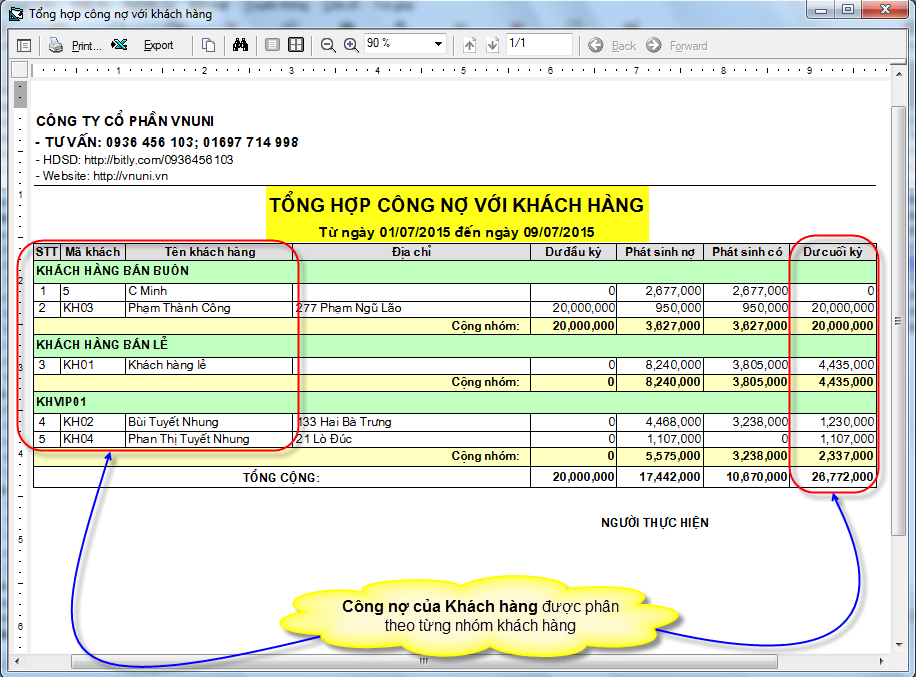Click the horizontal scrollbar thumb
916x677 pixels.
pyautogui.click(x=425, y=662)
